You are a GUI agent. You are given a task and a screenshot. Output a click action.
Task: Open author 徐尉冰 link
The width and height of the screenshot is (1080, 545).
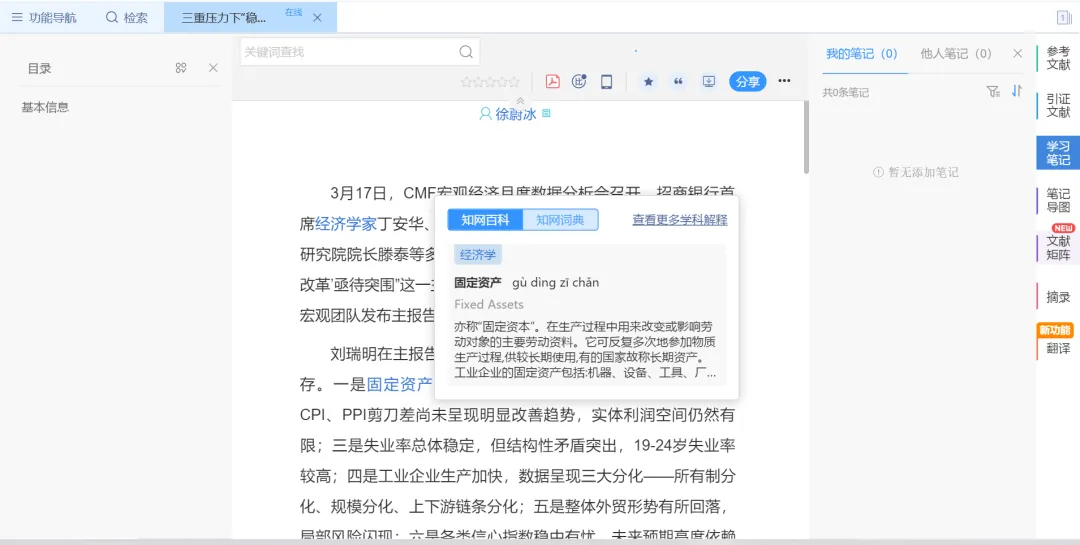click(515, 114)
